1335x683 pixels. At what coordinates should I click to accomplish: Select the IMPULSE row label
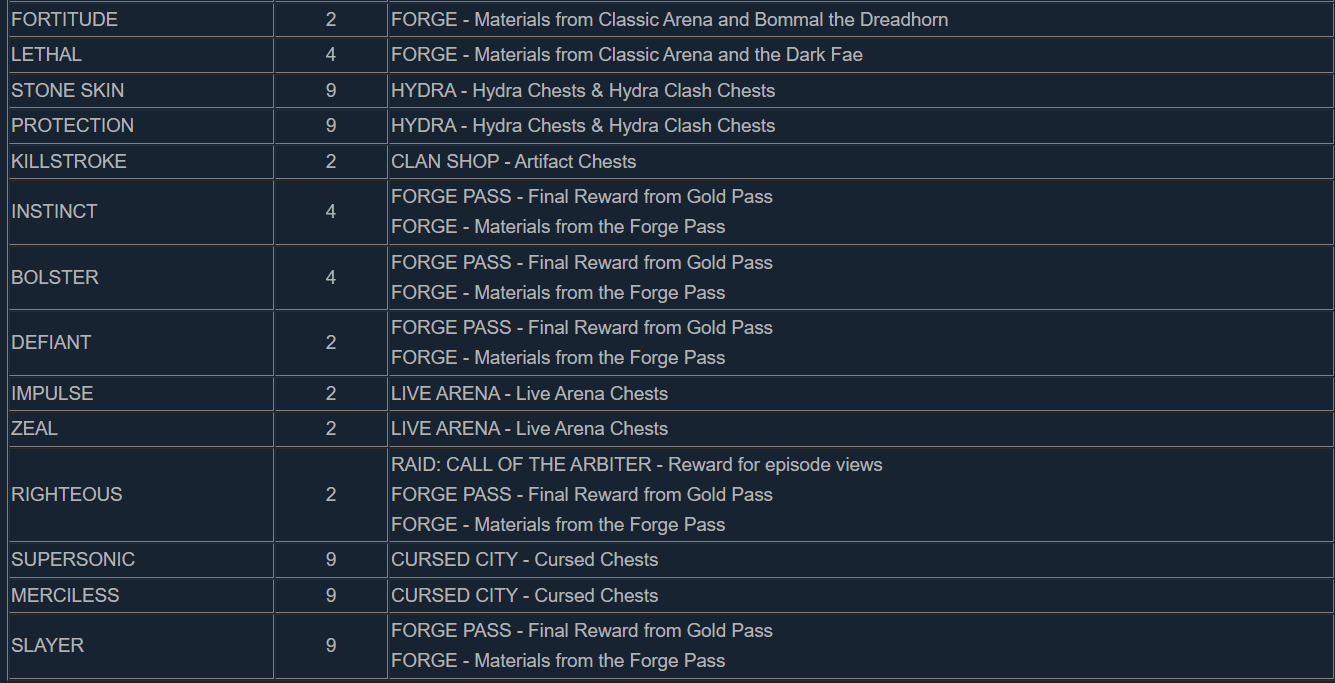52,393
